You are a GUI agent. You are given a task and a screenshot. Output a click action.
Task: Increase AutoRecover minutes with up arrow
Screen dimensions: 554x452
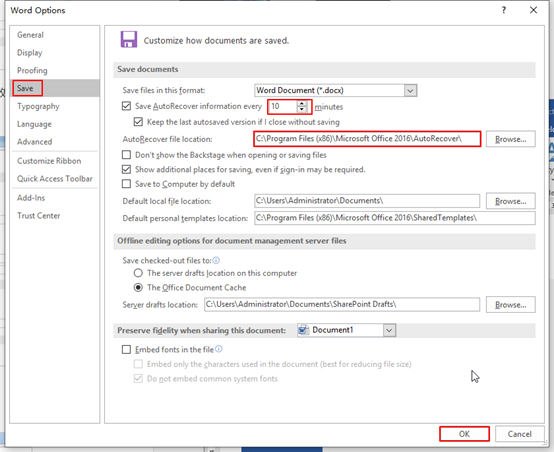[302, 104]
